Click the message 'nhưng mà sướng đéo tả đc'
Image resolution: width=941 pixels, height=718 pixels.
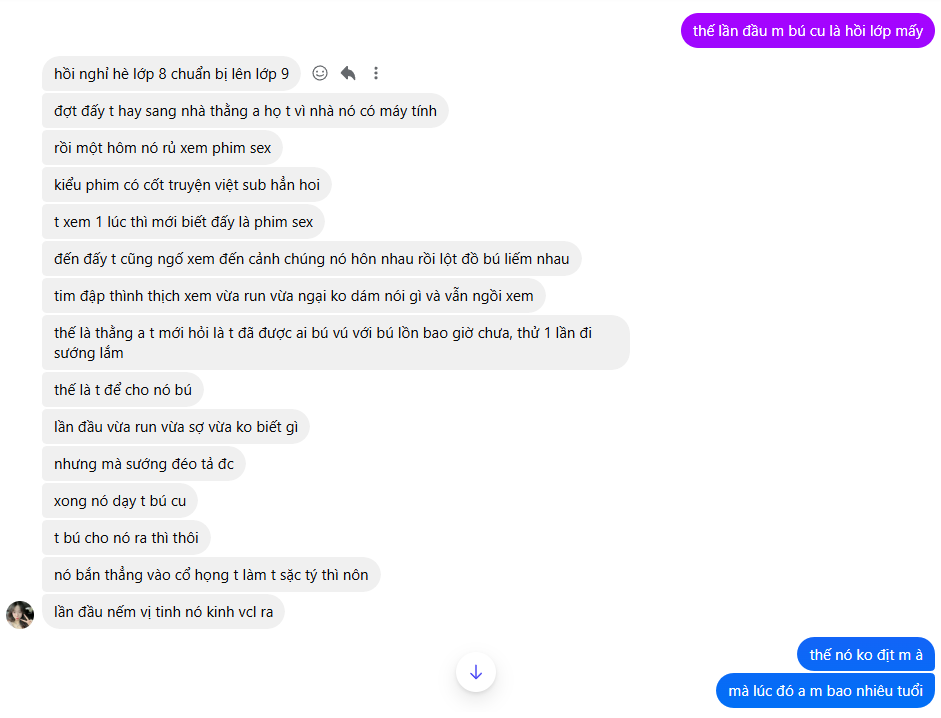[143, 463]
